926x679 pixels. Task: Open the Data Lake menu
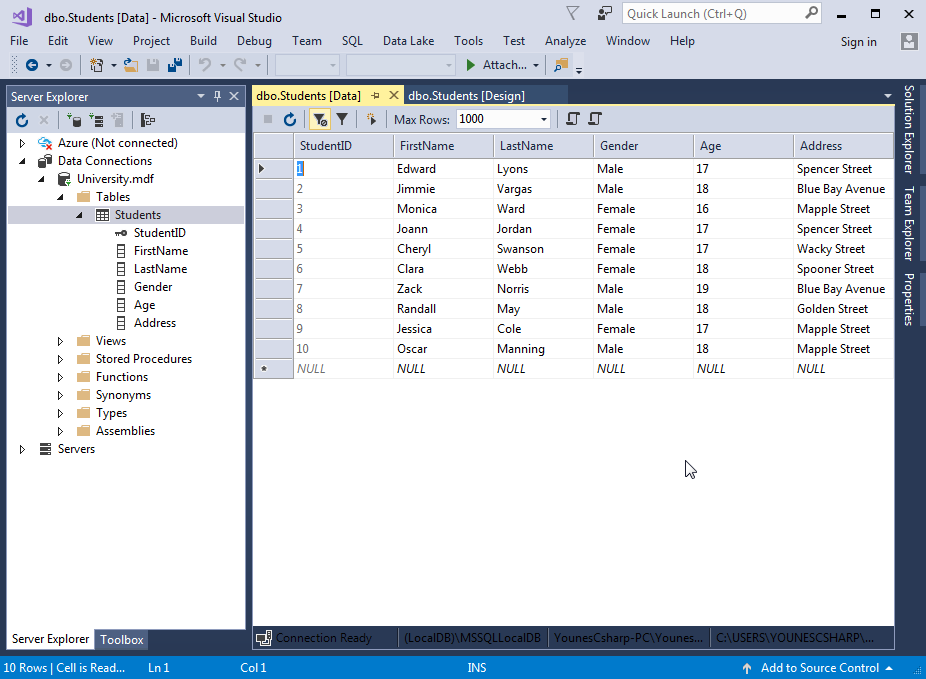click(408, 41)
